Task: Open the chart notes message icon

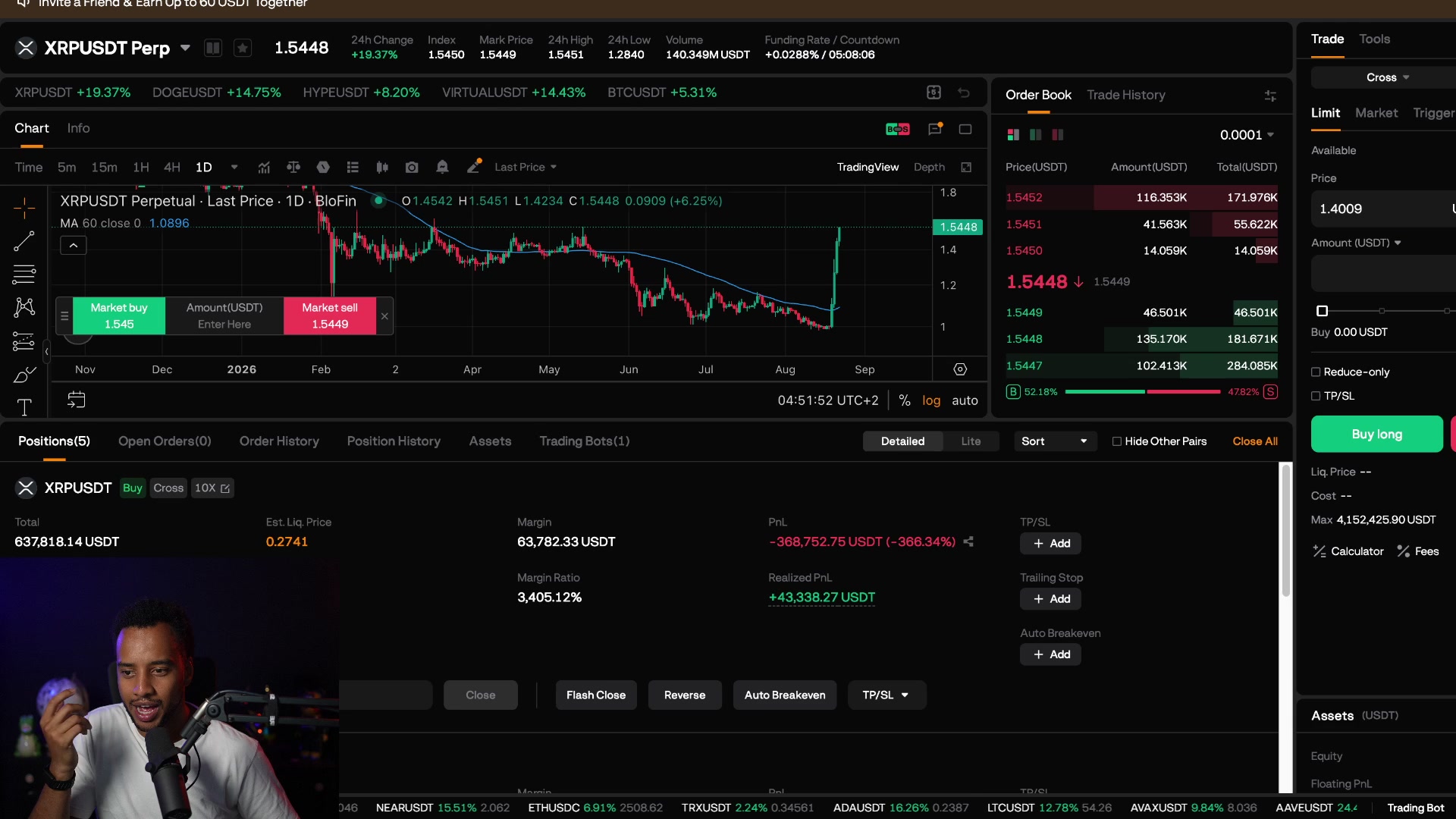Action: (x=935, y=129)
